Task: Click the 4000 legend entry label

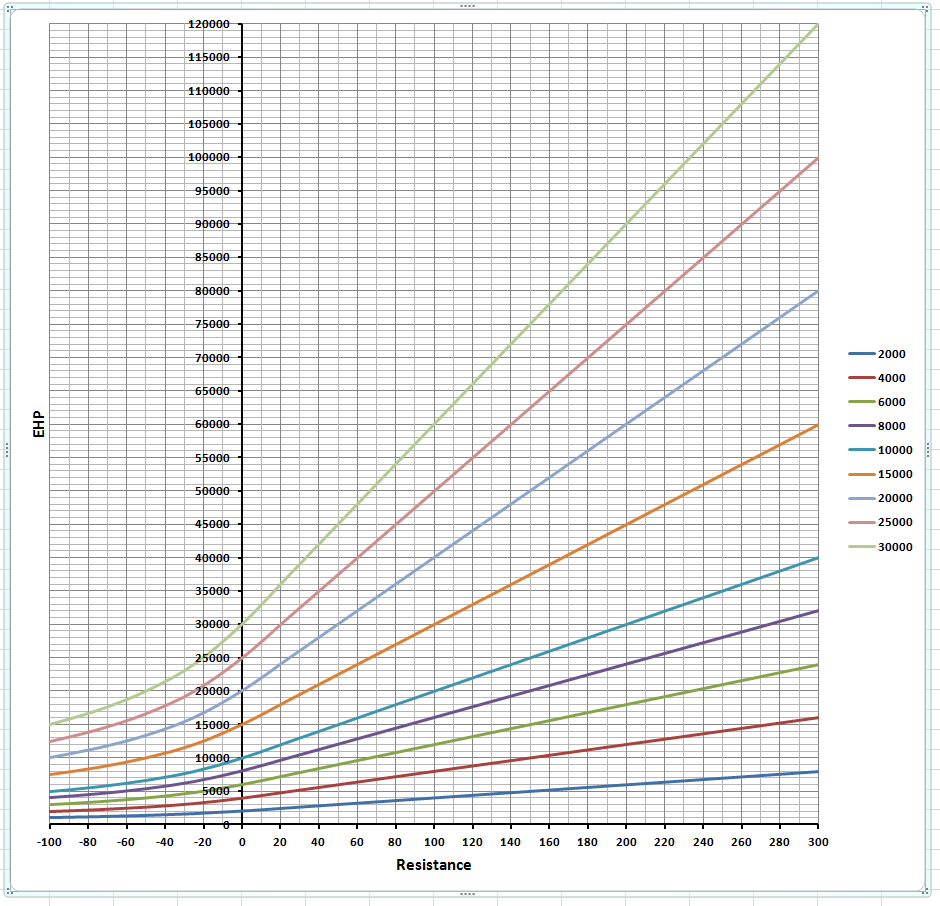Action: coord(892,379)
